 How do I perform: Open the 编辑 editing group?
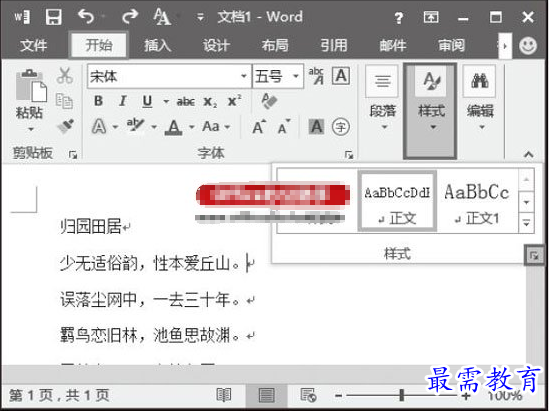[480, 98]
